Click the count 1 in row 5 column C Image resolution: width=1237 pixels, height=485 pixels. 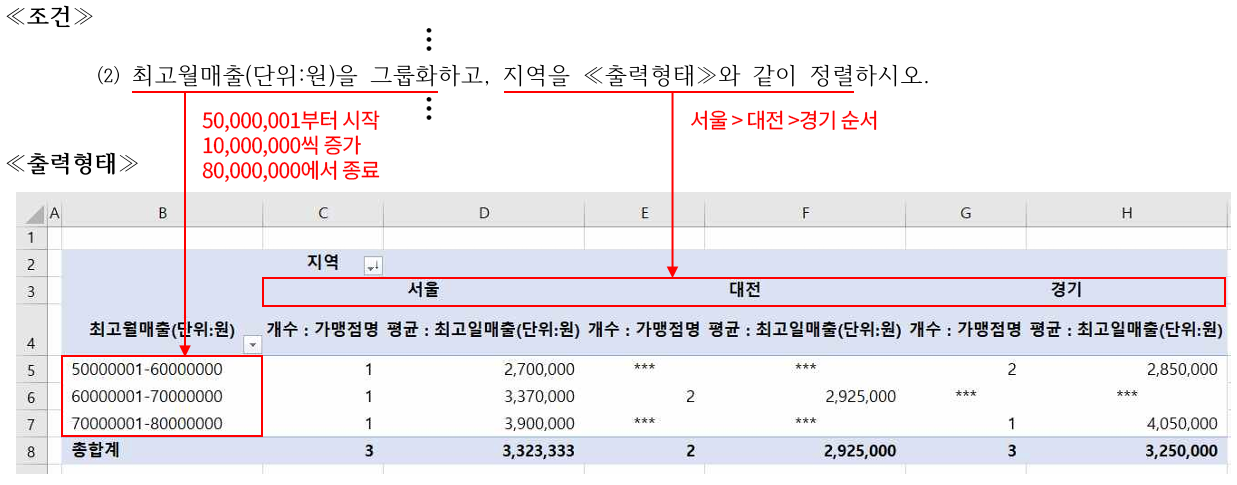coord(369,370)
